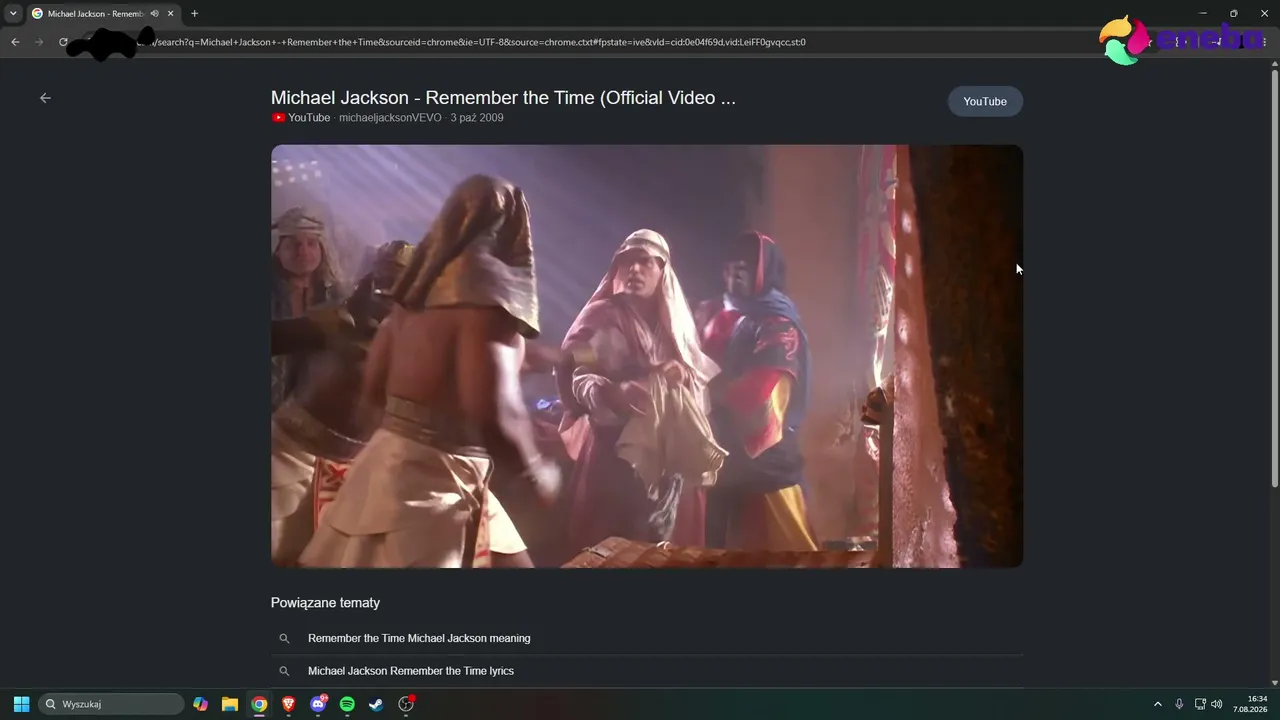Open the volume control in the tray
Image resolution: width=1280 pixels, height=720 pixels.
(1217, 704)
